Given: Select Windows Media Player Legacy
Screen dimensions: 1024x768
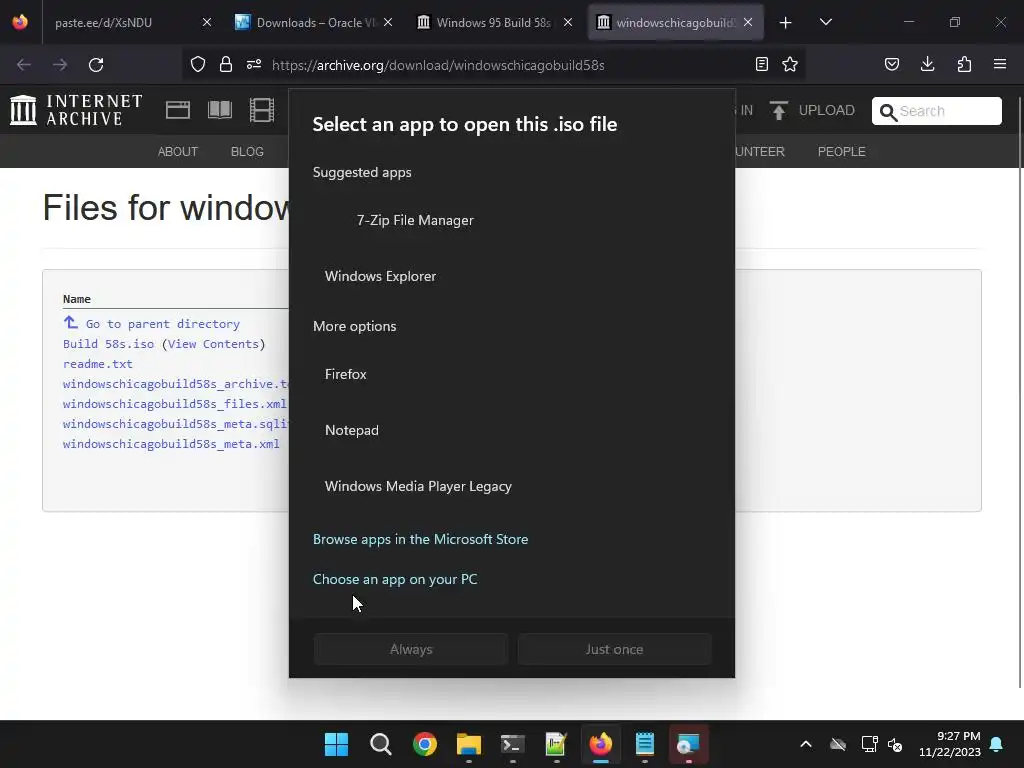Looking at the screenshot, I should [511, 487].
